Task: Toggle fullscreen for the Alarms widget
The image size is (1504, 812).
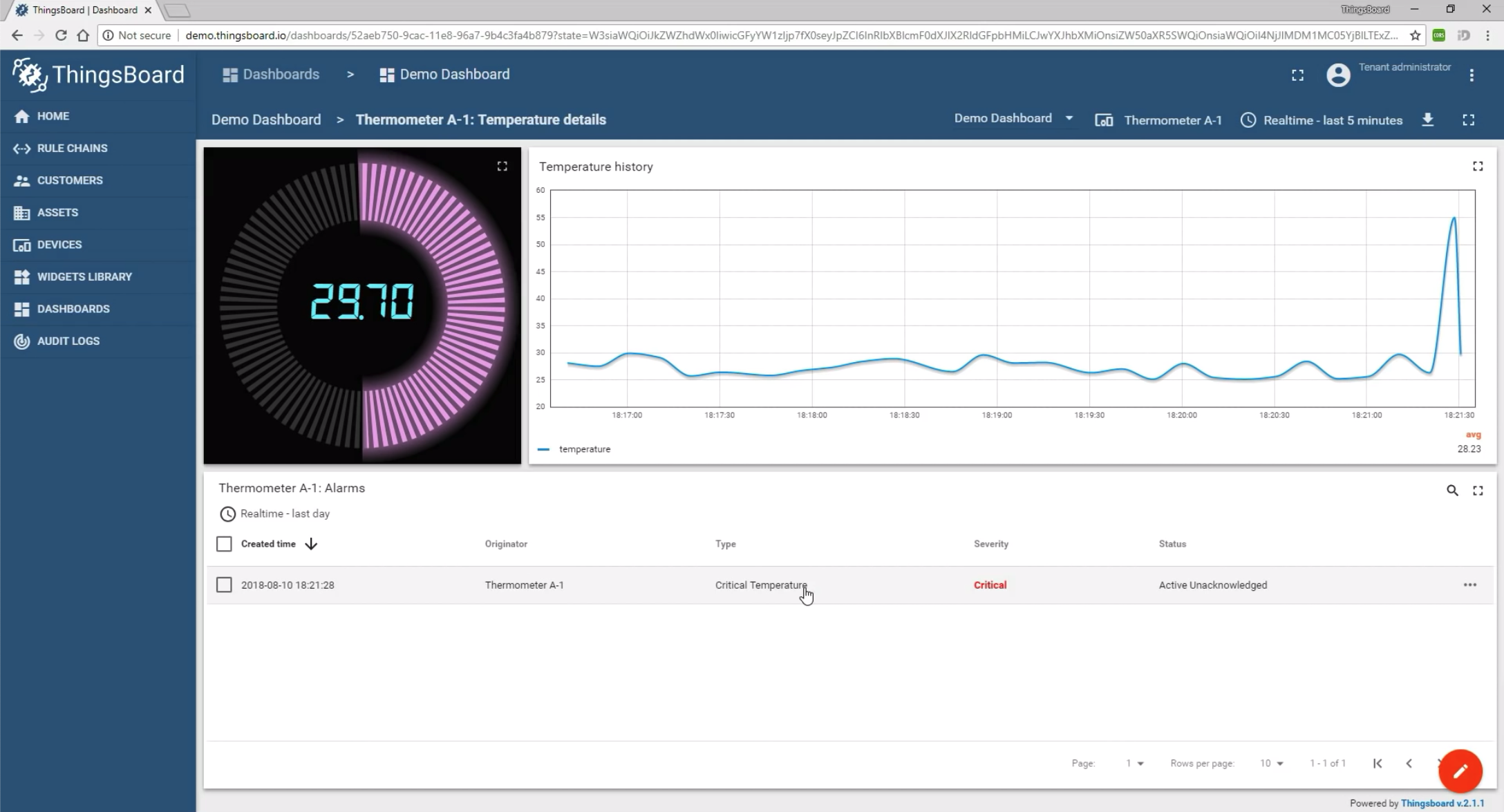Action: point(1478,491)
